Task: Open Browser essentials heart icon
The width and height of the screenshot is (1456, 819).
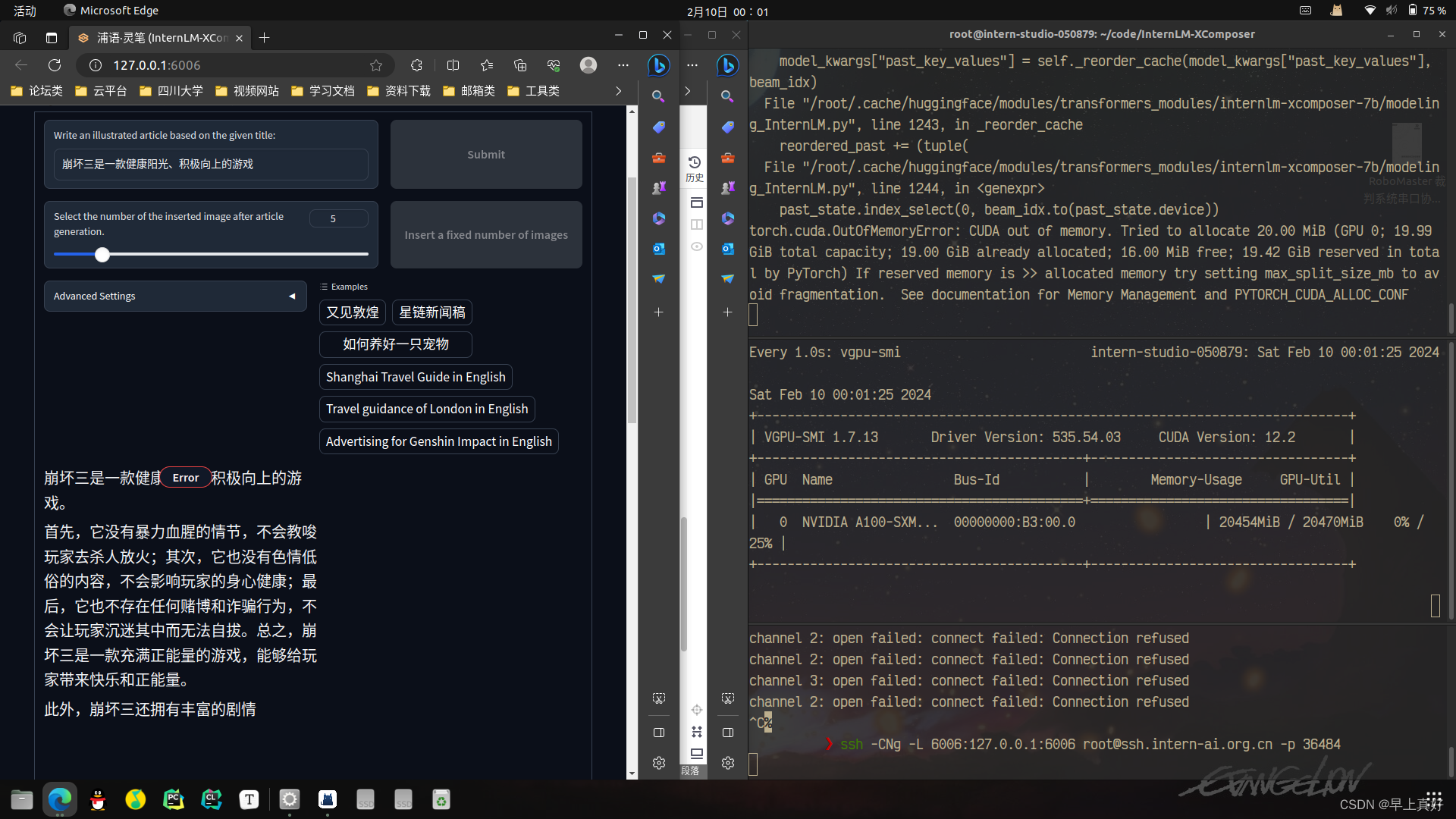Action: click(554, 65)
